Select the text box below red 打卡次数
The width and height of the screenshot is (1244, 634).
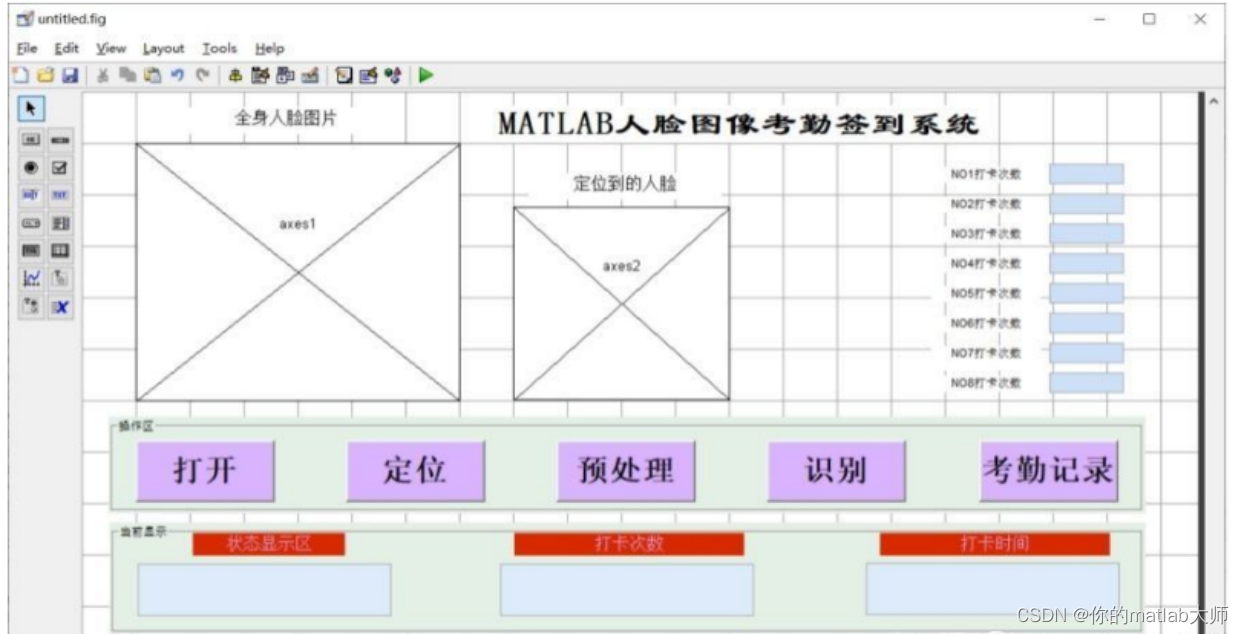(627, 590)
